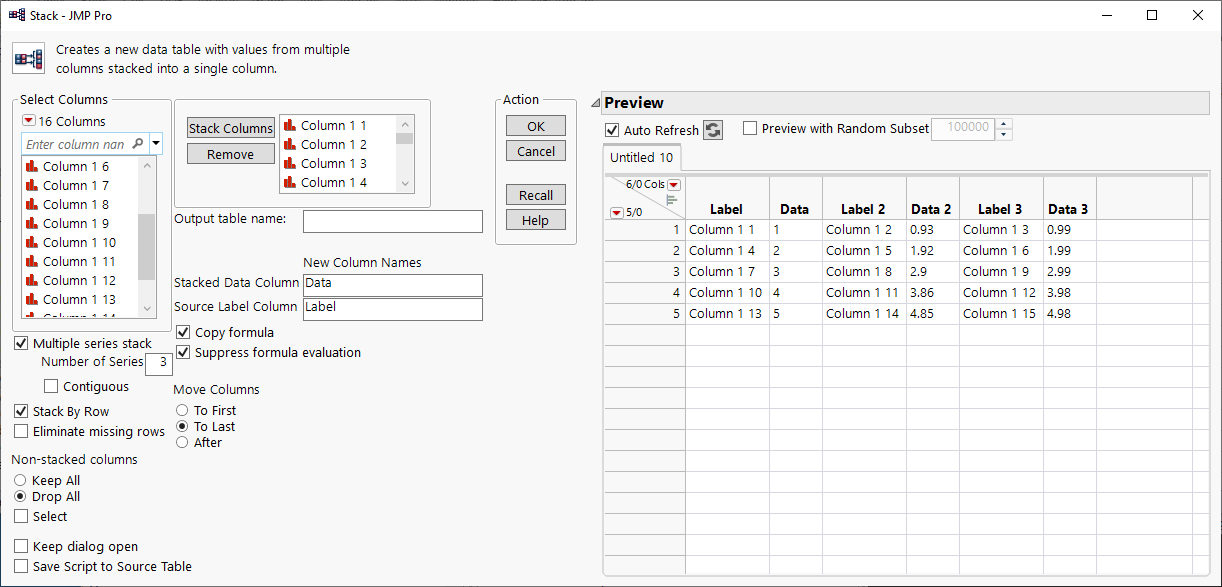Click the Stack dialog header icon
The width and height of the screenshot is (1222, 587).
pyautogui.click(x=27, y=57)
